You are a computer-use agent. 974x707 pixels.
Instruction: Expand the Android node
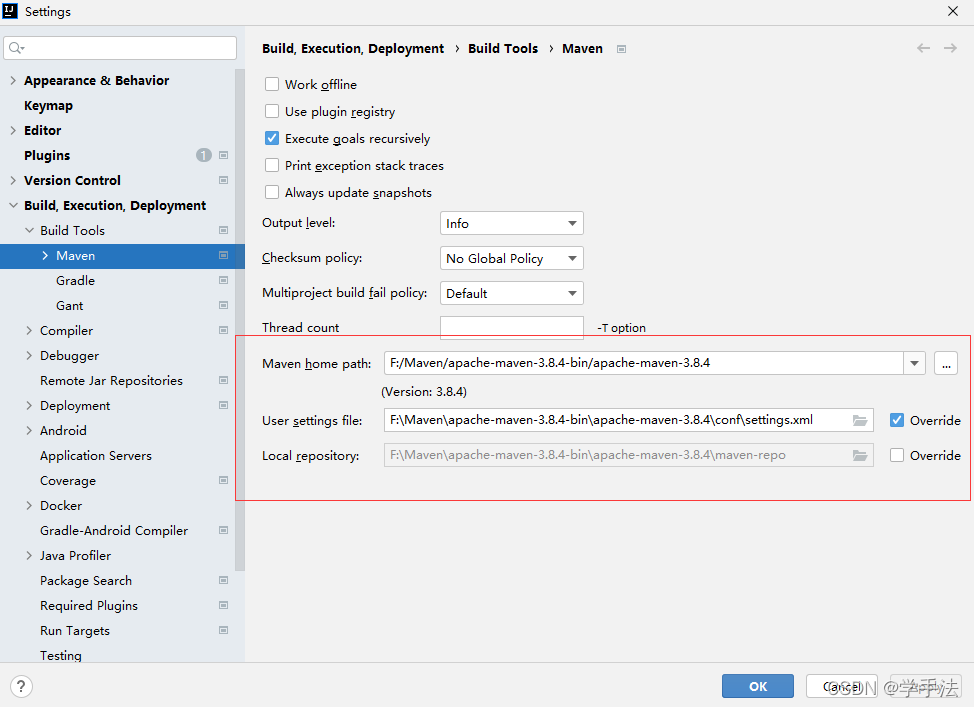(x=29, y=431)
